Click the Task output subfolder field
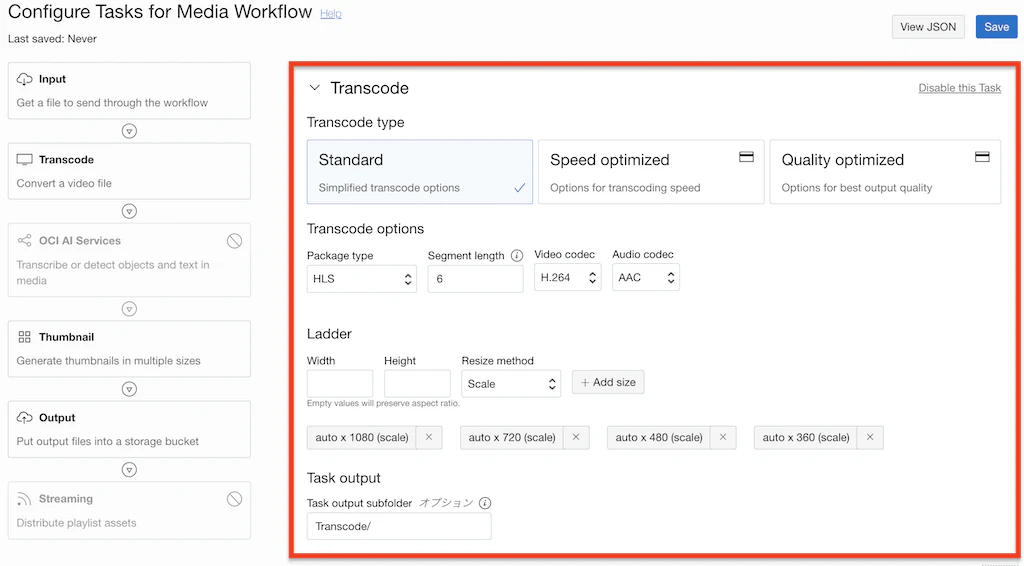This screenshot has height=566, width=1024. (399, 526)
